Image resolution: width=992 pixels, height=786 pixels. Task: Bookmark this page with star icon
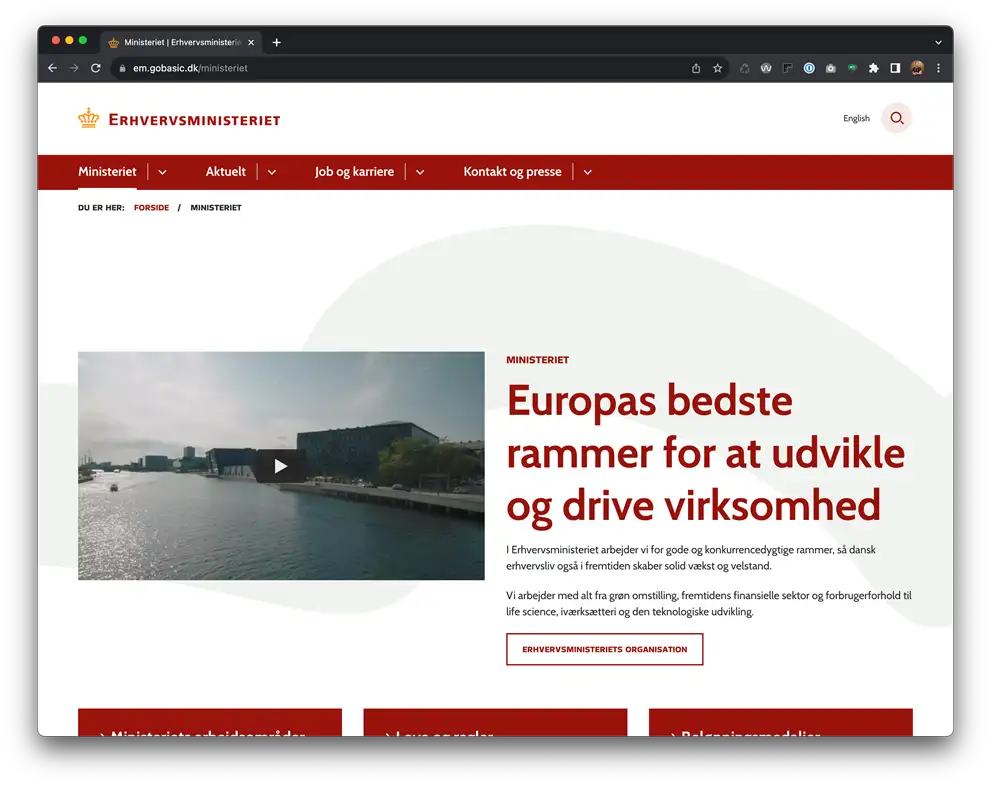pos(717,68)
